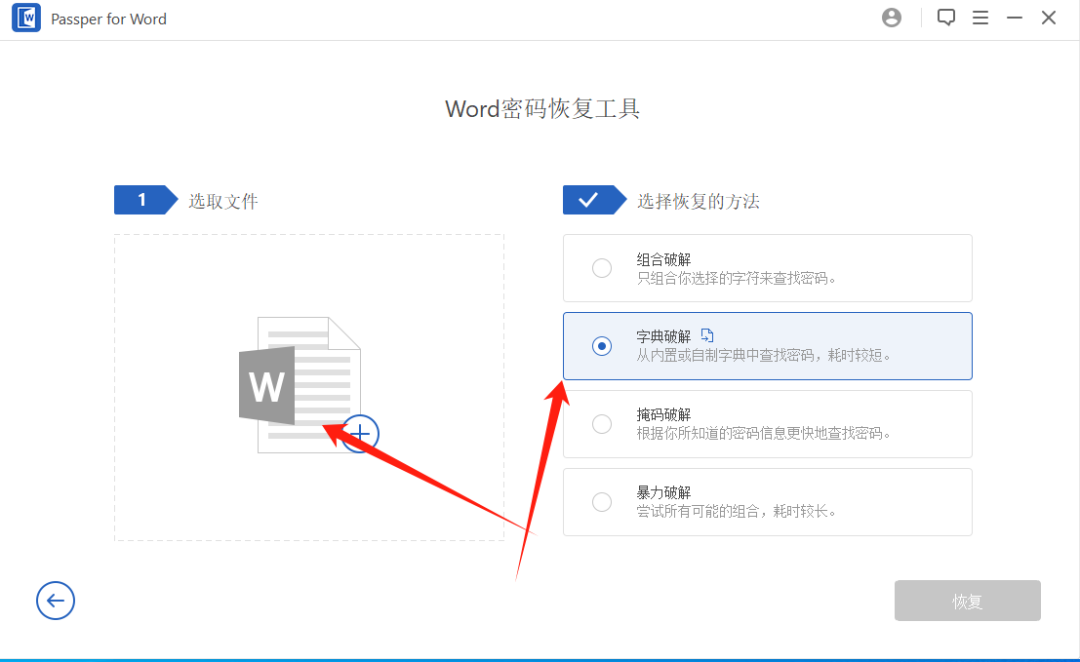Go back using the circular arrow button

coord(55,600)
